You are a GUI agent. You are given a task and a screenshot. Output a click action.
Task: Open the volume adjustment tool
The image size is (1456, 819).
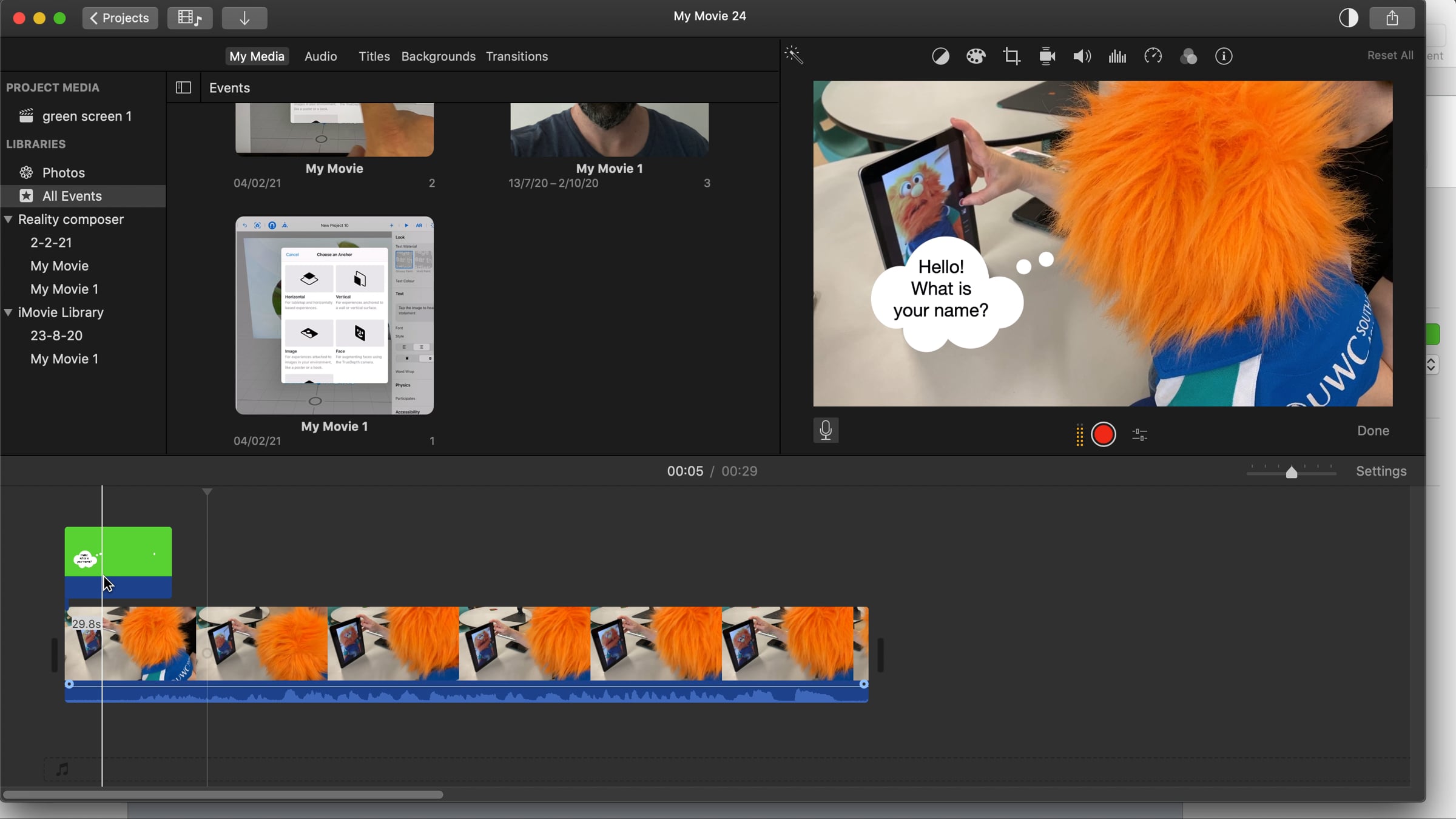tap(1082, 56)
